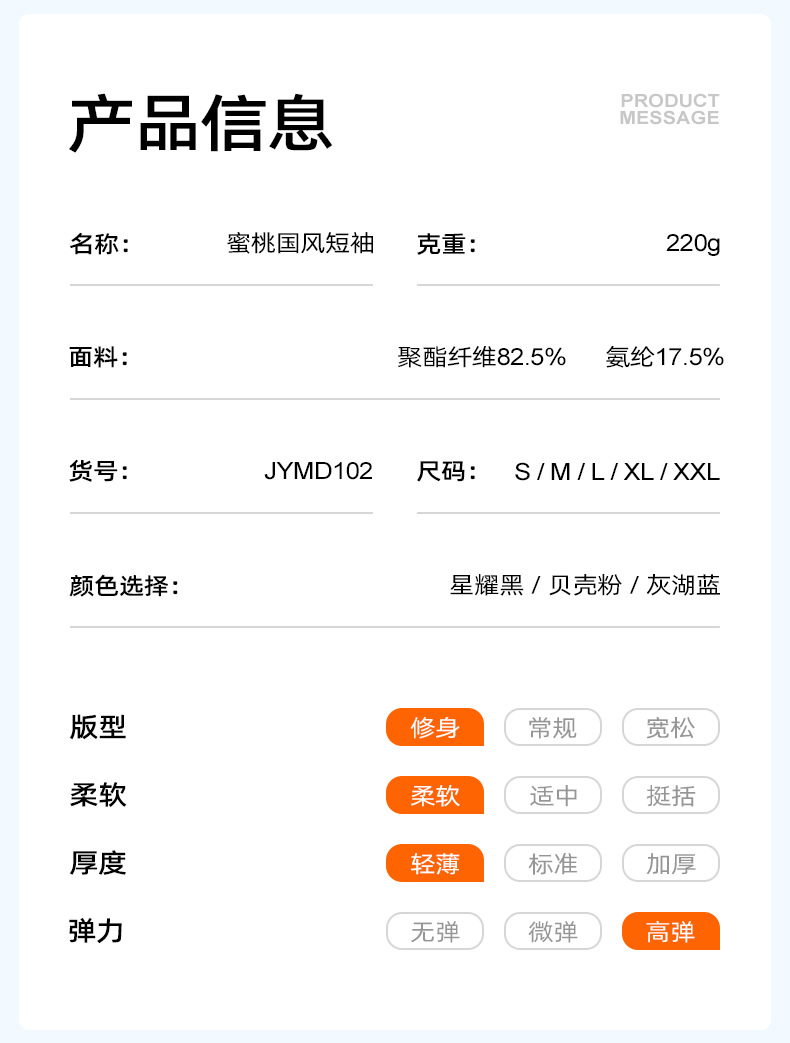This screenshot has height=1043, width=790.
Task: Click the PRODUCT MESSAGE caption text
Action: click(669, 109)
